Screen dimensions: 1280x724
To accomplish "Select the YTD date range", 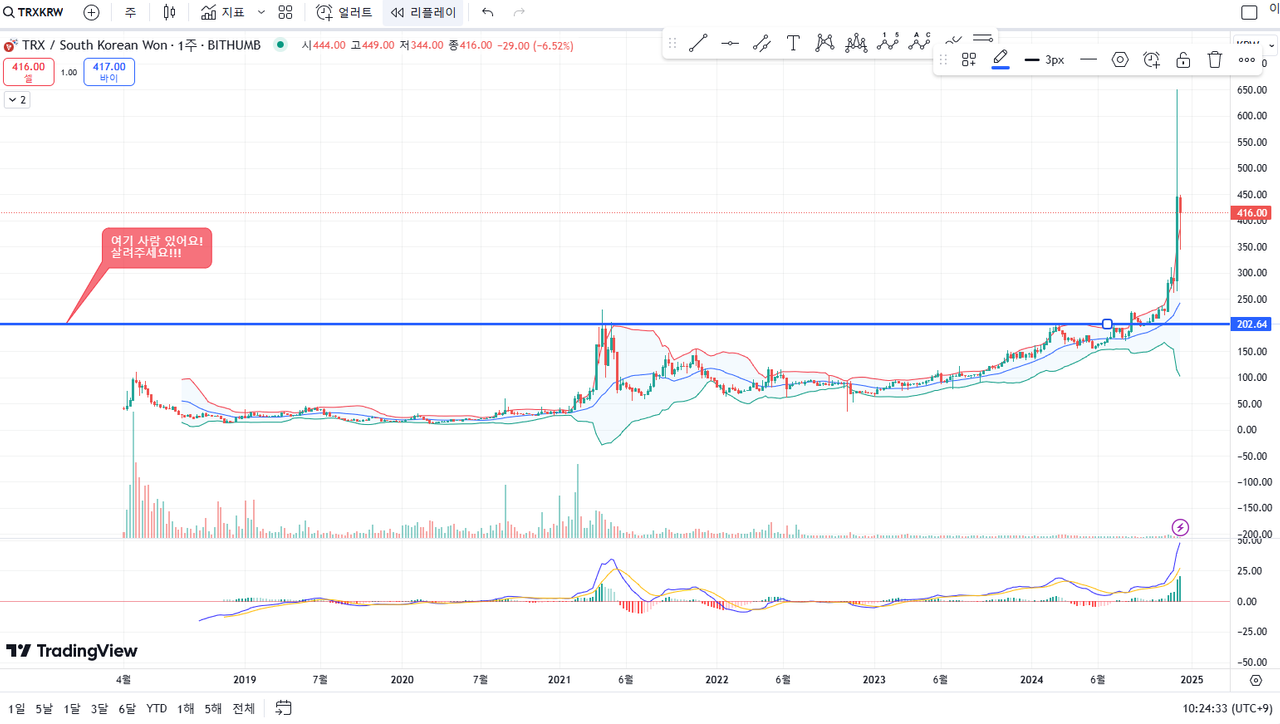I will point(157,709).
